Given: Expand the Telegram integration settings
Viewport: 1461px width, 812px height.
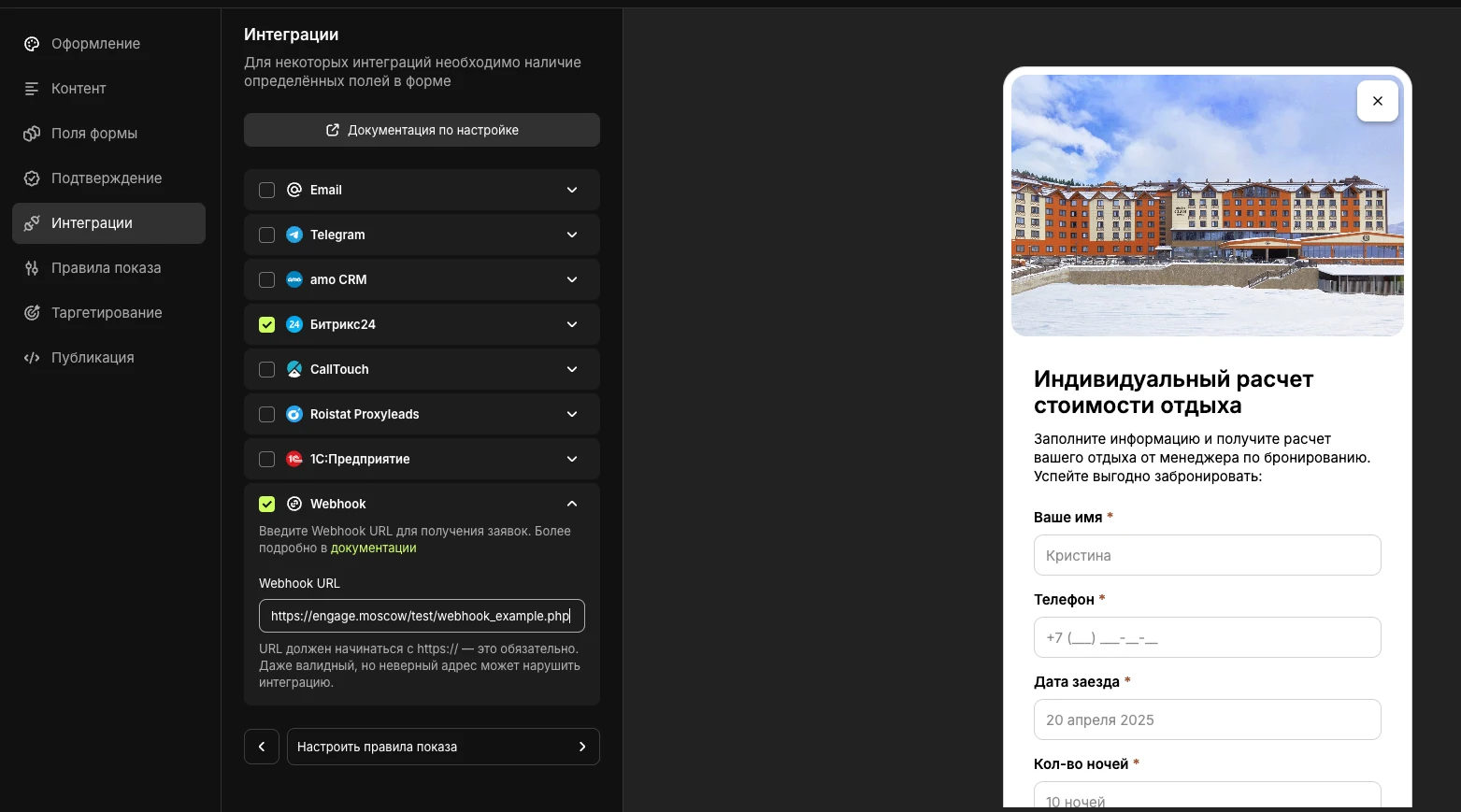Looking at the screenshot, I should click(x=572, y=235).
